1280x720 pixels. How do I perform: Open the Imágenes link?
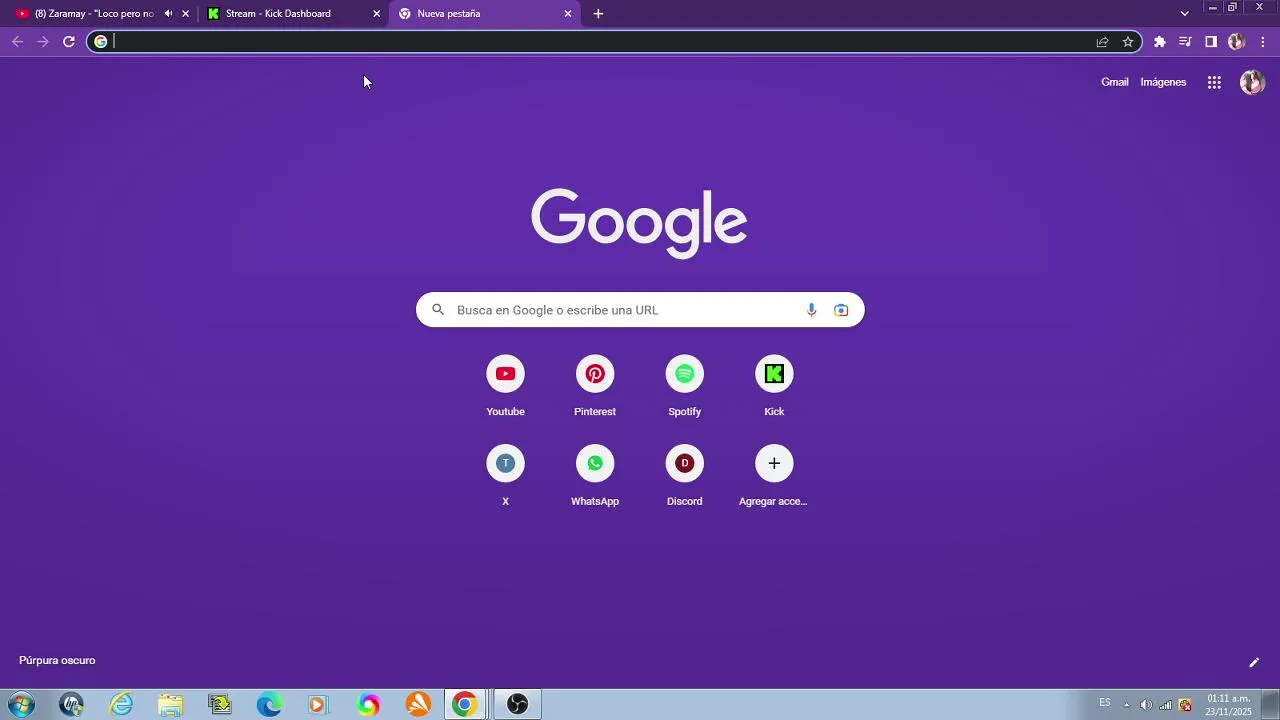[x=1163, y=82]
